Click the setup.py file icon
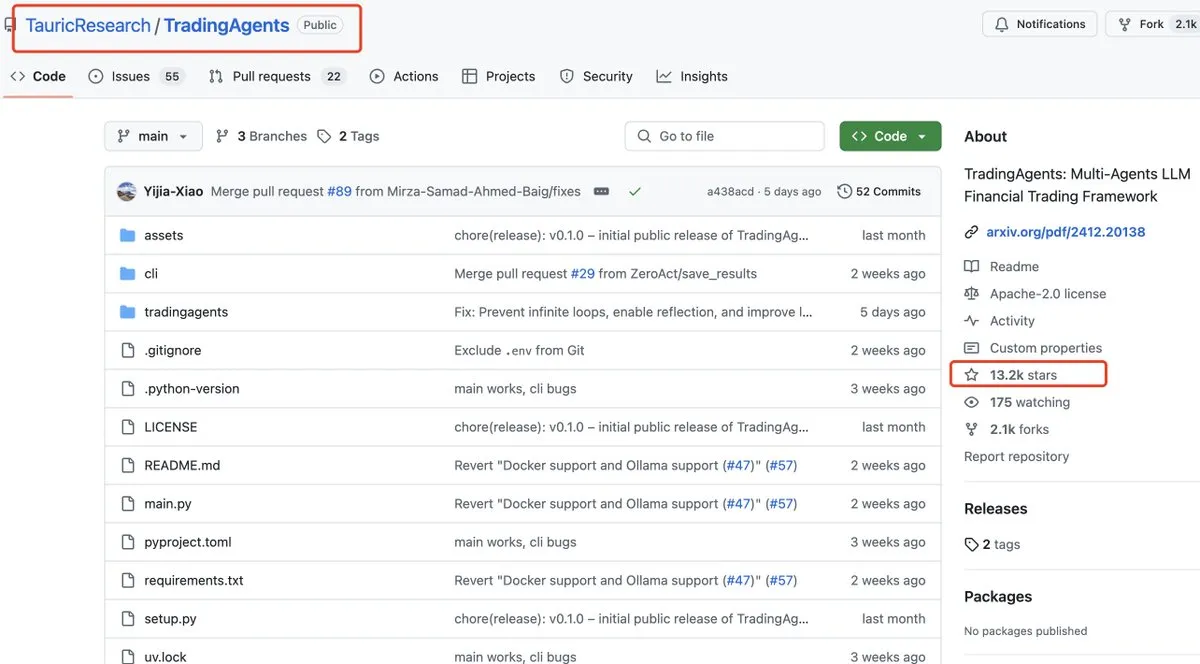The image size is (1200, 664). click(127, 618)
